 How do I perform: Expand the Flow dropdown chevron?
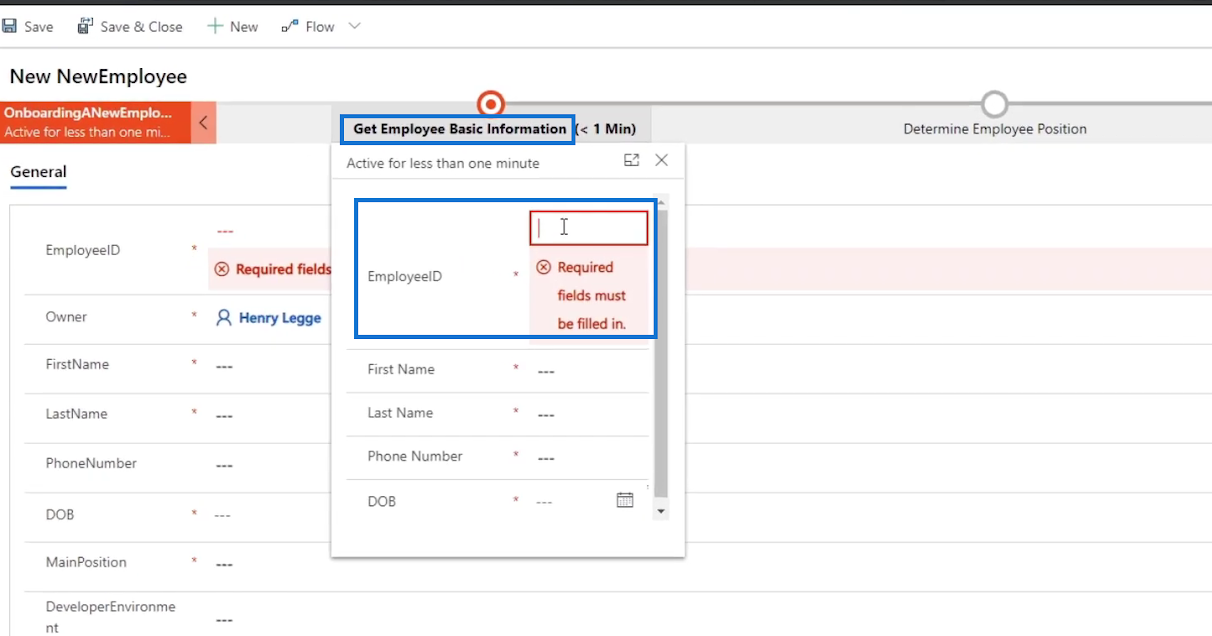click(x=354, y=27)
